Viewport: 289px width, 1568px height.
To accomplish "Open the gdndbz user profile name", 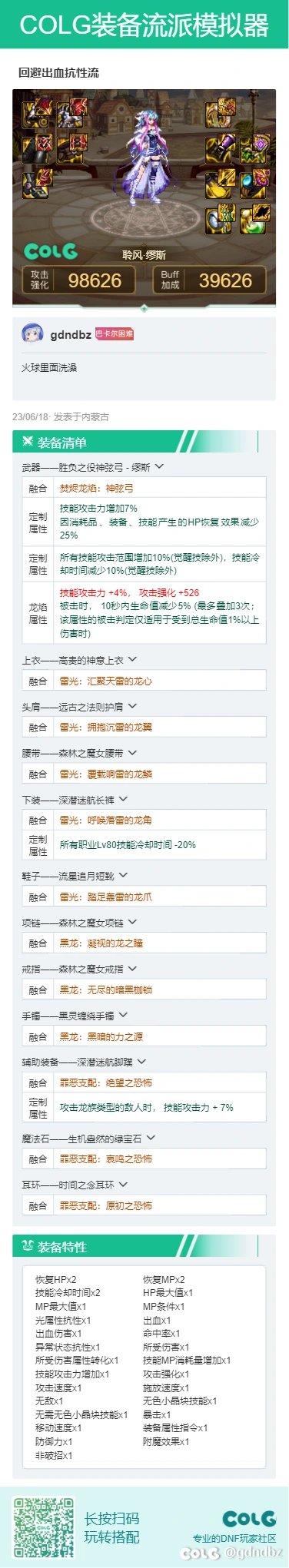I will 71,334.
